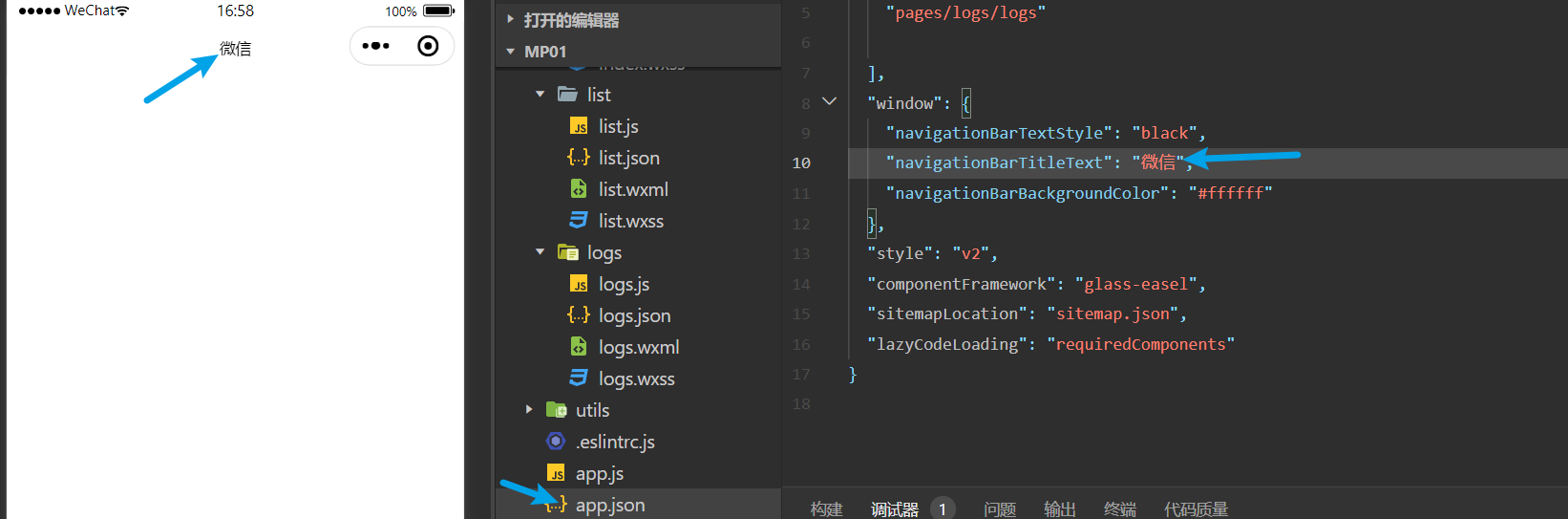Image resolution: width=1568 pixels, height=519 pixels.
Task: Click the app.js JavaScript file icon
Action: 556,473
